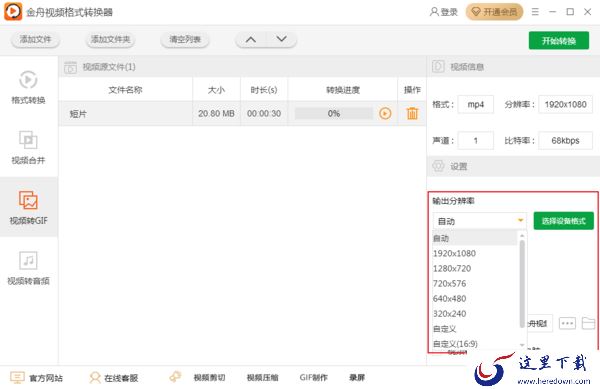Delete 短片 with trash icon

[x=412, y=113]
